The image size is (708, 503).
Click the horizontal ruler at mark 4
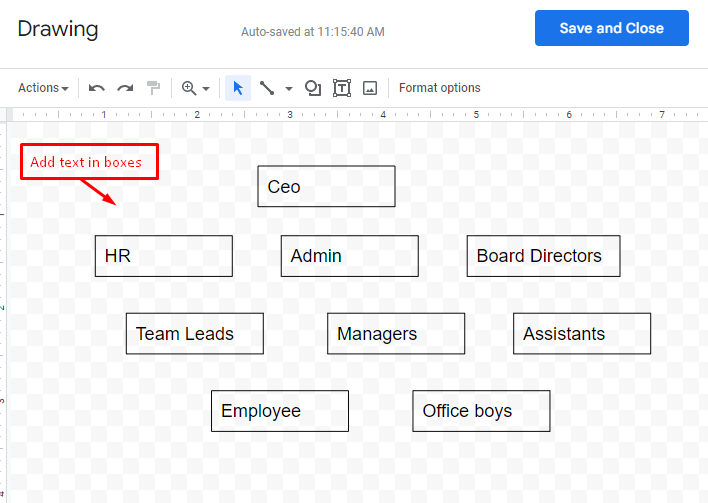coord(383,115)
